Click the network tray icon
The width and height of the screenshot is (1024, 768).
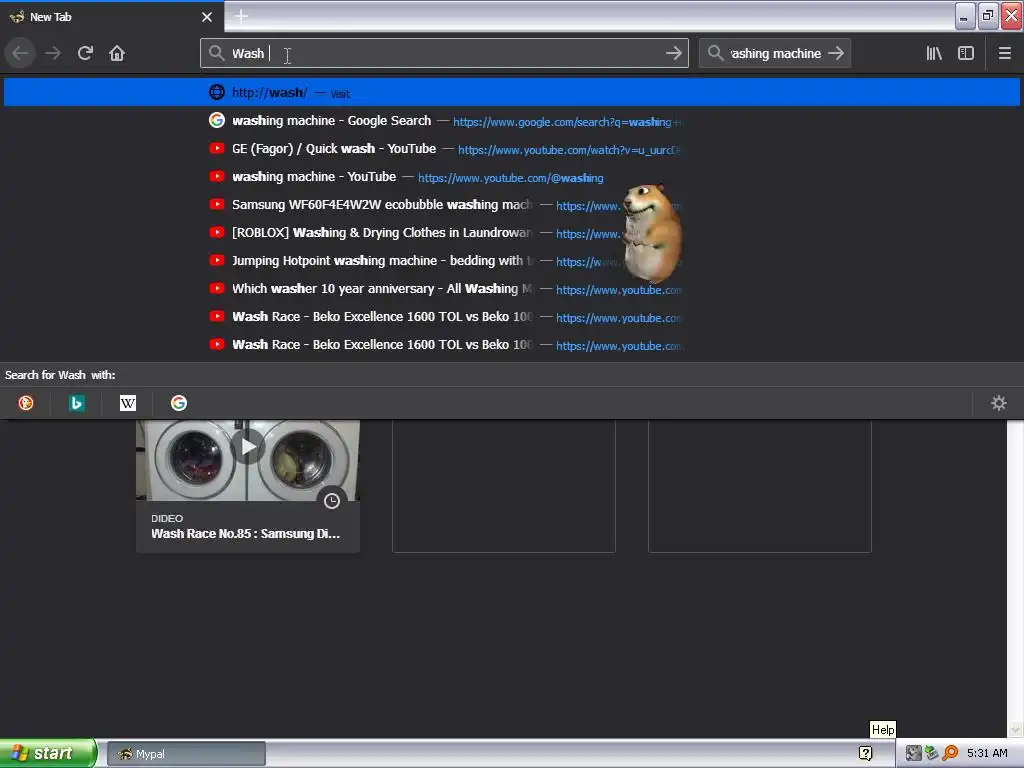pos(931,754)
